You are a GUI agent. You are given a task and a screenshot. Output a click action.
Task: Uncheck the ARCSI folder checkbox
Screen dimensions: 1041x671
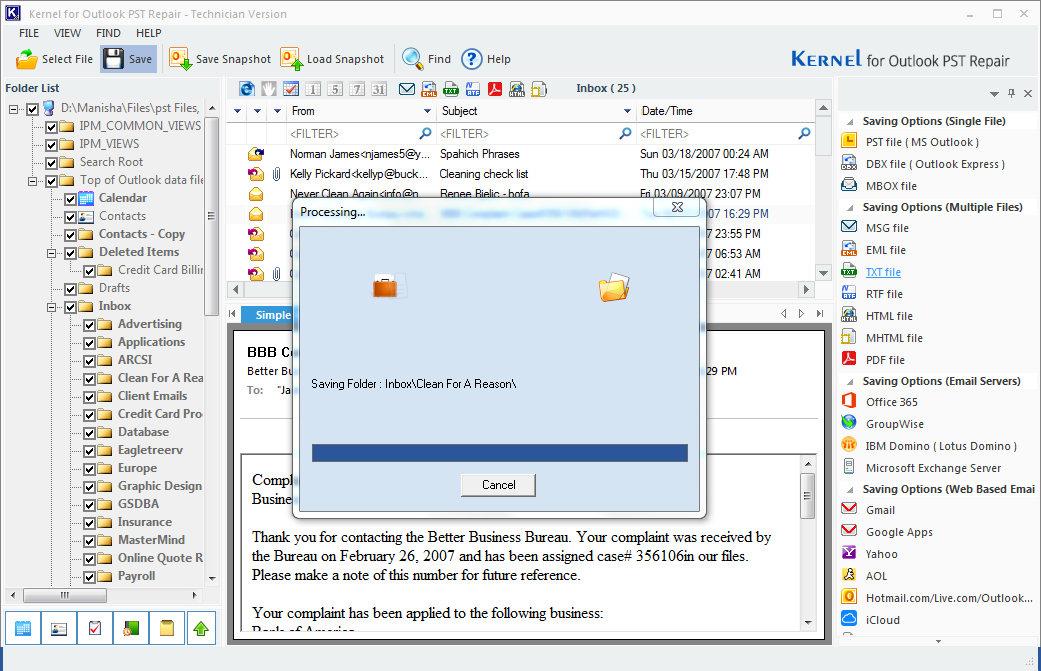pos(90,360)
